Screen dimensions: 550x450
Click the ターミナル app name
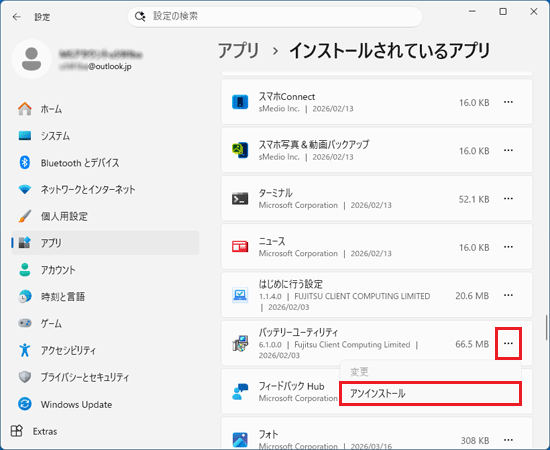[x=275, y=193]
